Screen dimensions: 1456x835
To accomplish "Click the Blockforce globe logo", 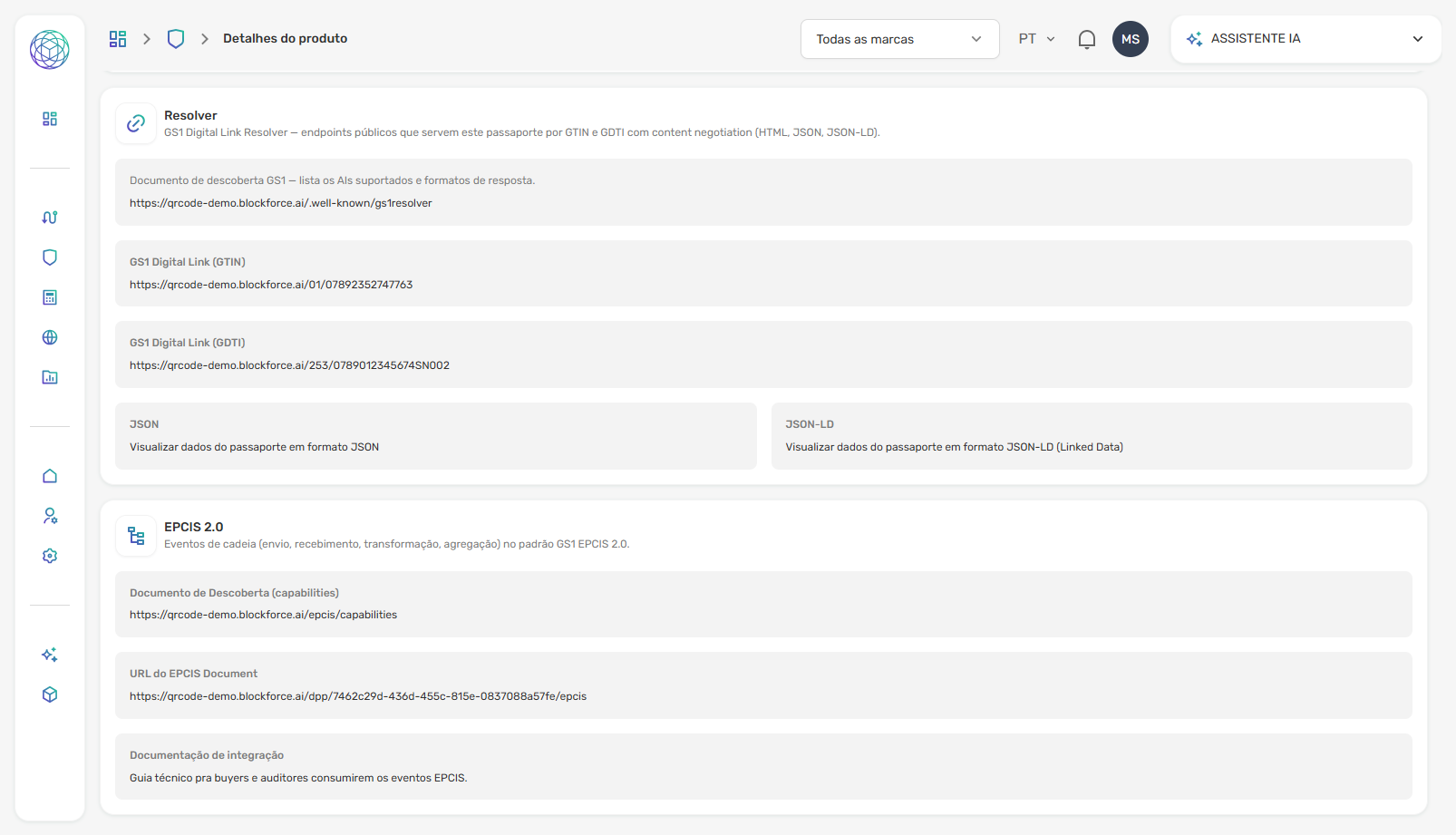I will click(49, 49).
